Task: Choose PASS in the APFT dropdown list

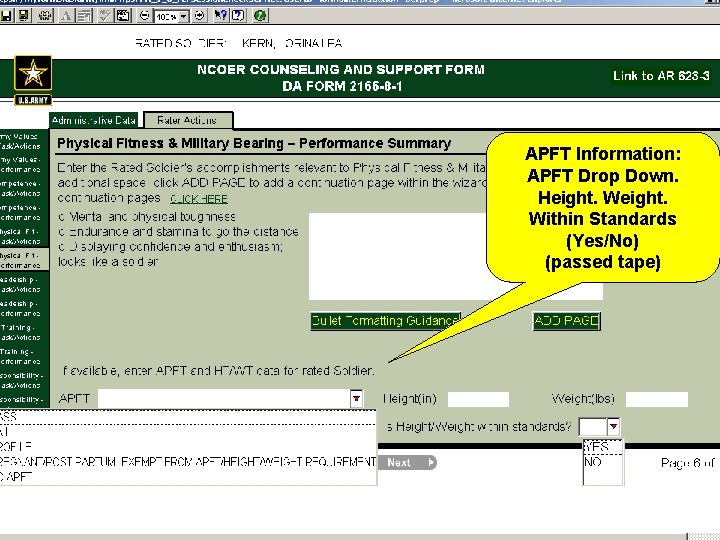Action: pyautogui.click(x=188, y=416)
